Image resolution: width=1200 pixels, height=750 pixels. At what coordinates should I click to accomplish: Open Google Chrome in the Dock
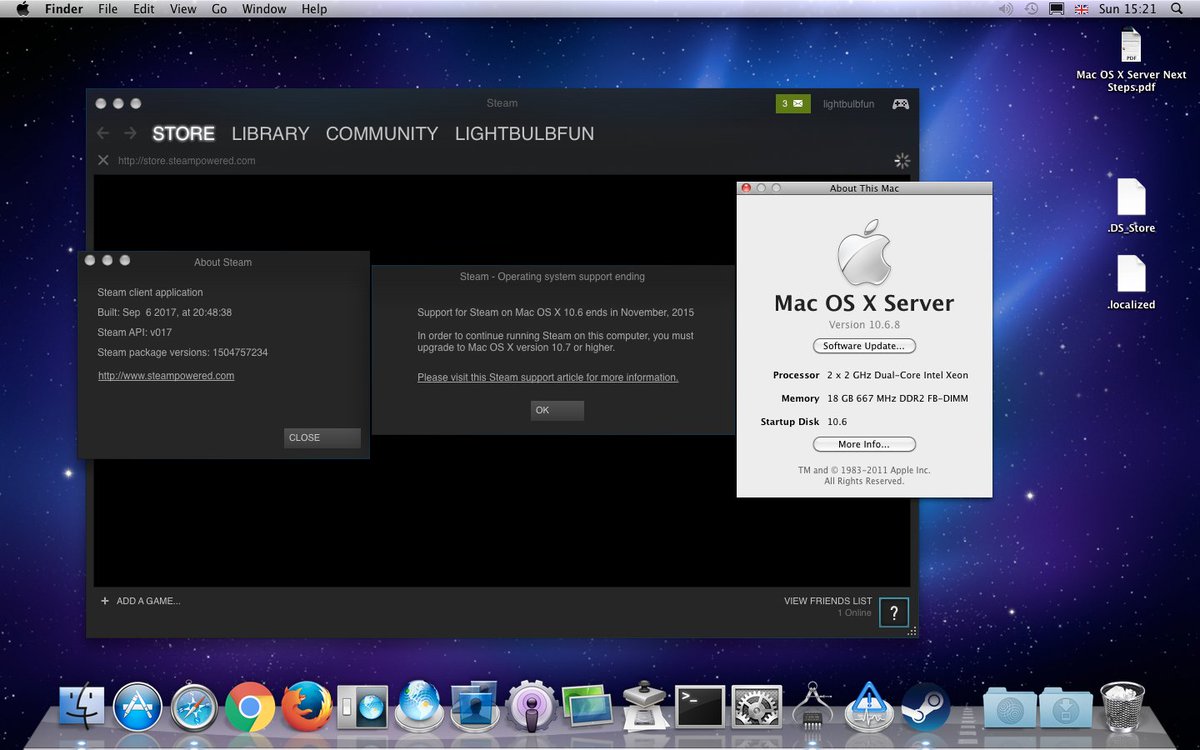(x=250, y=708)
